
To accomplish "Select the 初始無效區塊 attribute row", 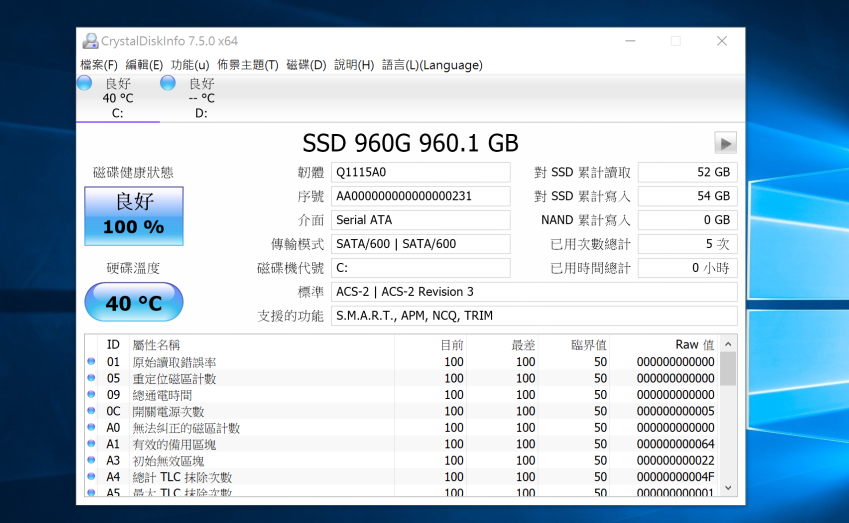I will coord(402,460).
